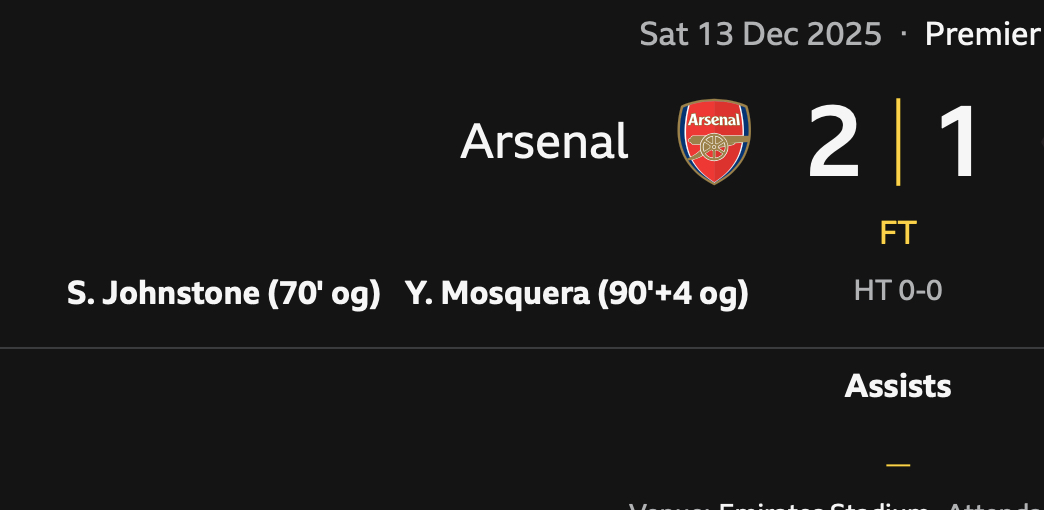
Task: Click the HT 0-0 half-time score
Action: click(897, 291)
